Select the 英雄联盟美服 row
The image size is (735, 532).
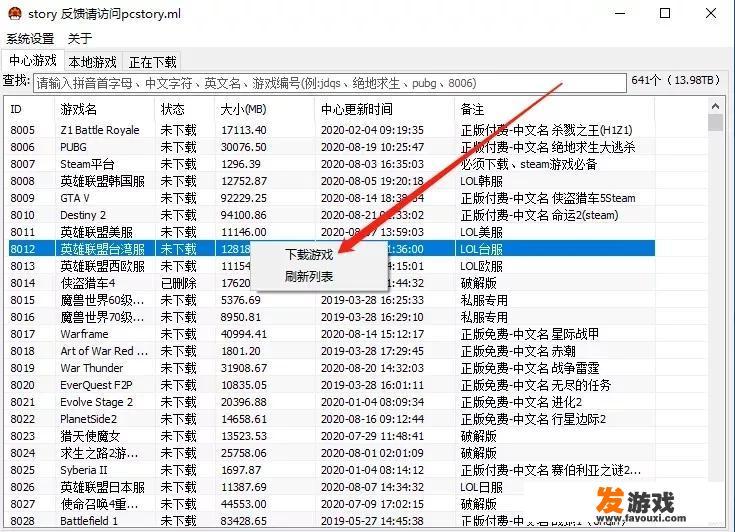[x=331, y=232]
